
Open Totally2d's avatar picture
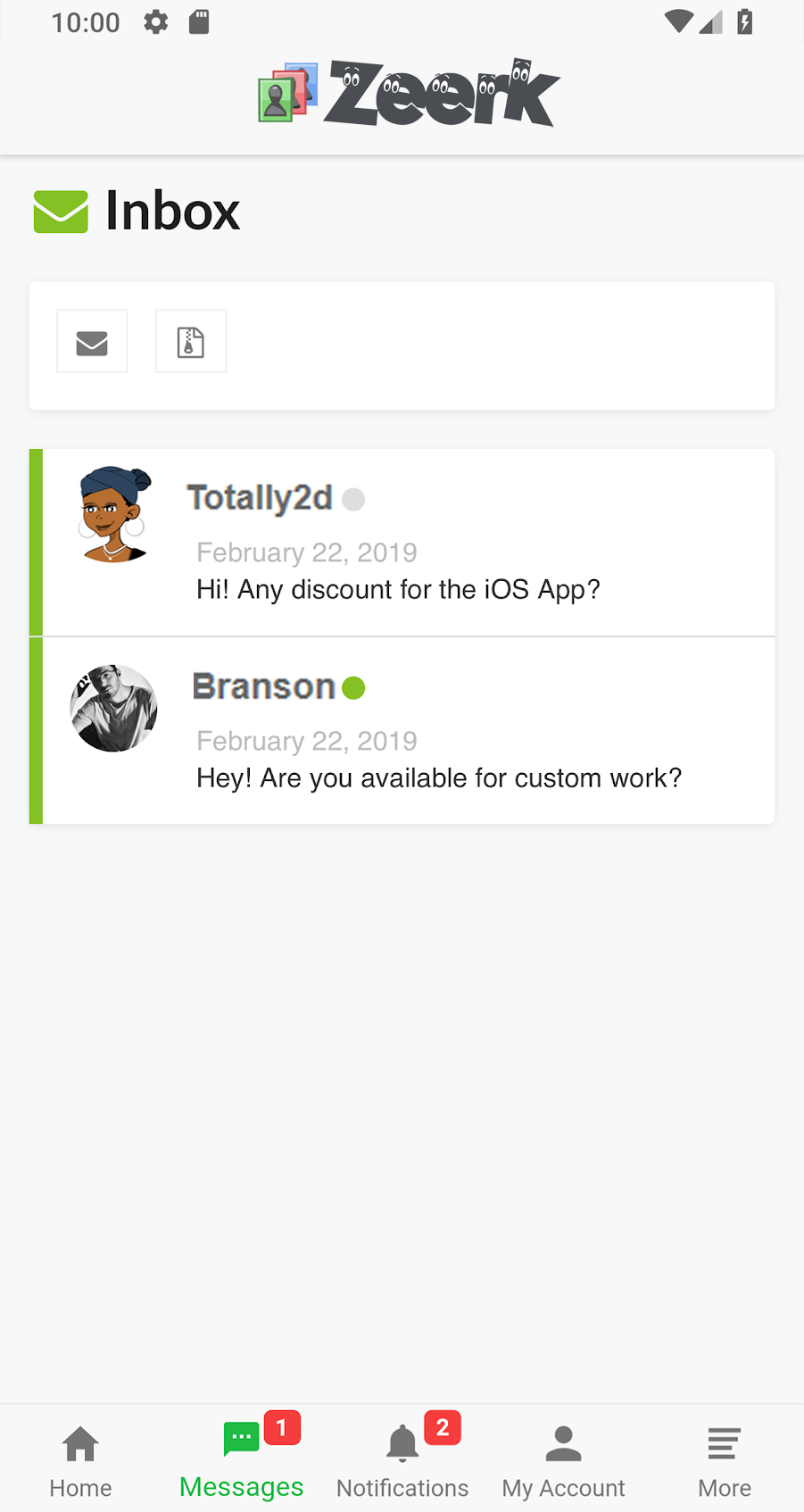click(x=113, y=514)
